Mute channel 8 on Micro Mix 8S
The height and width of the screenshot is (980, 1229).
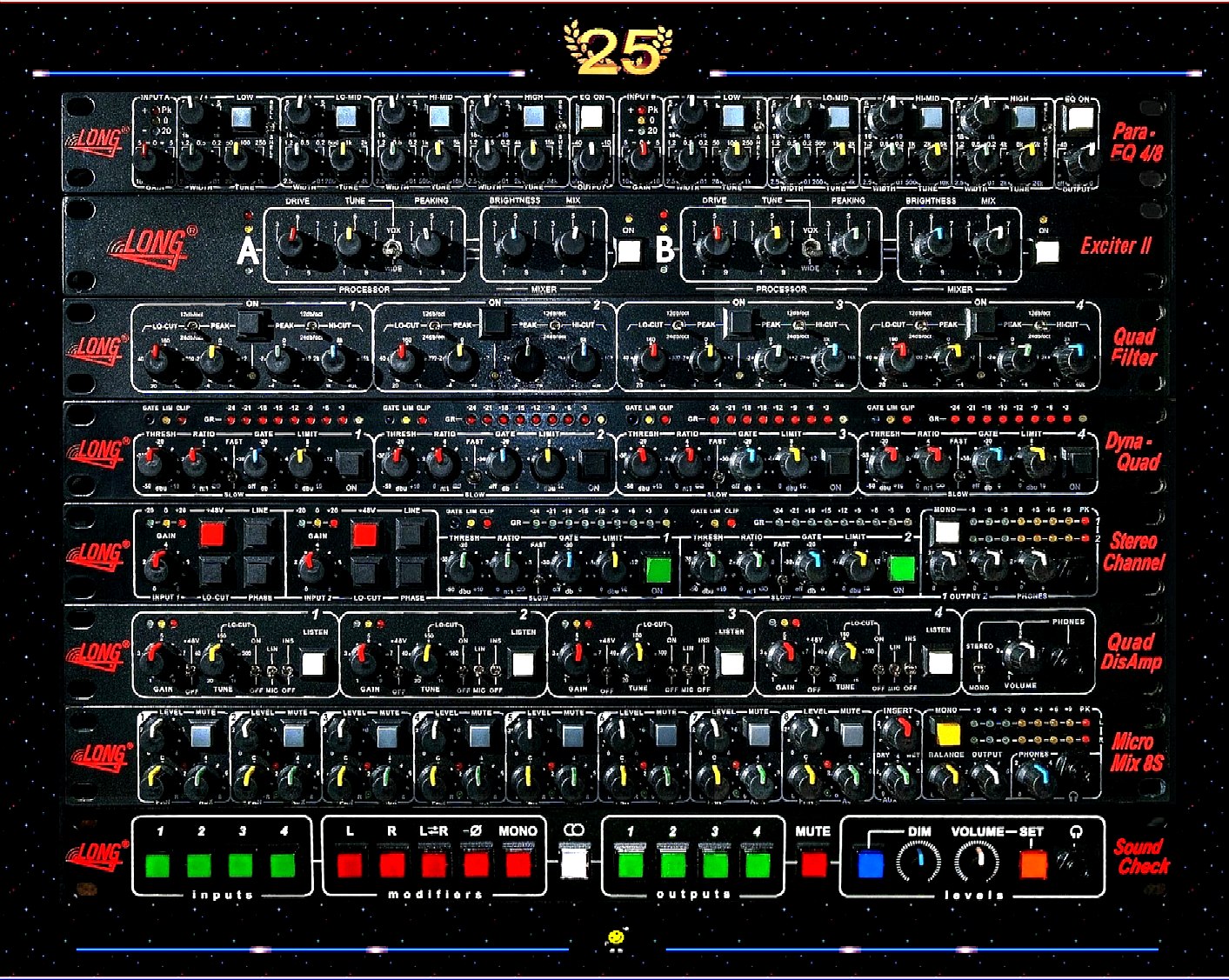tap(851, 737)
